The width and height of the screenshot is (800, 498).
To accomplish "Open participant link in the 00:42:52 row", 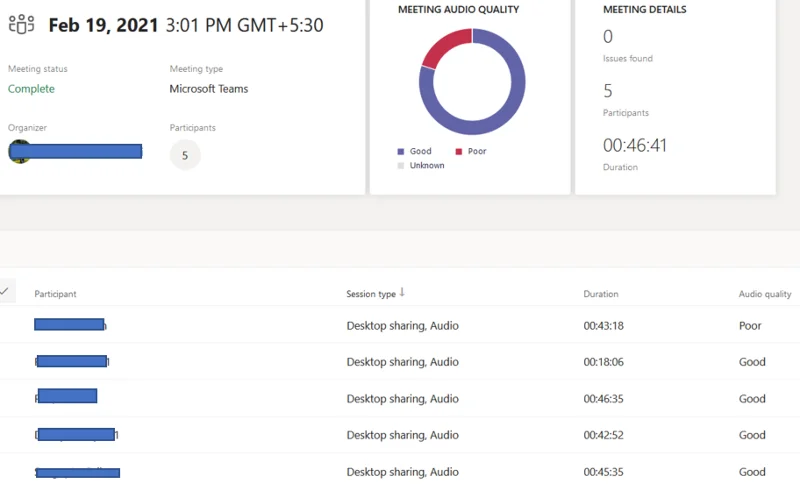I will [x=77, y=435].
